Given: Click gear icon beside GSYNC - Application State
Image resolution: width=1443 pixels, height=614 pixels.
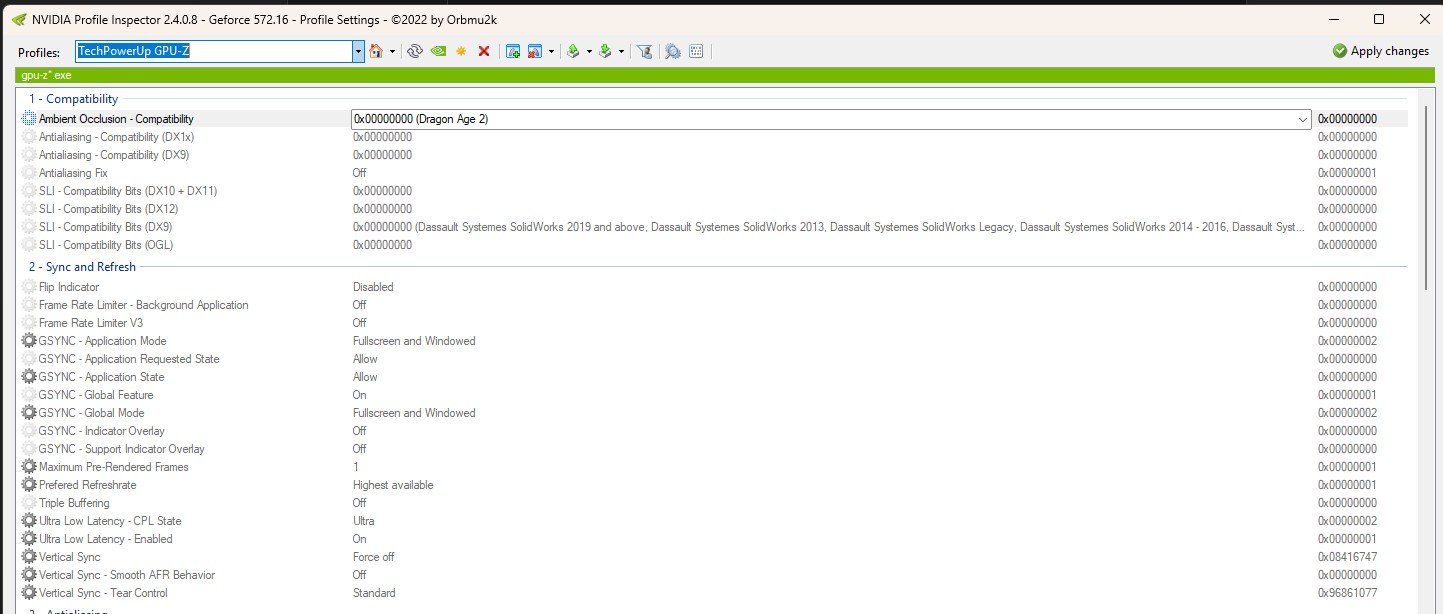Looking at the screenshot, I should point(29,377).
